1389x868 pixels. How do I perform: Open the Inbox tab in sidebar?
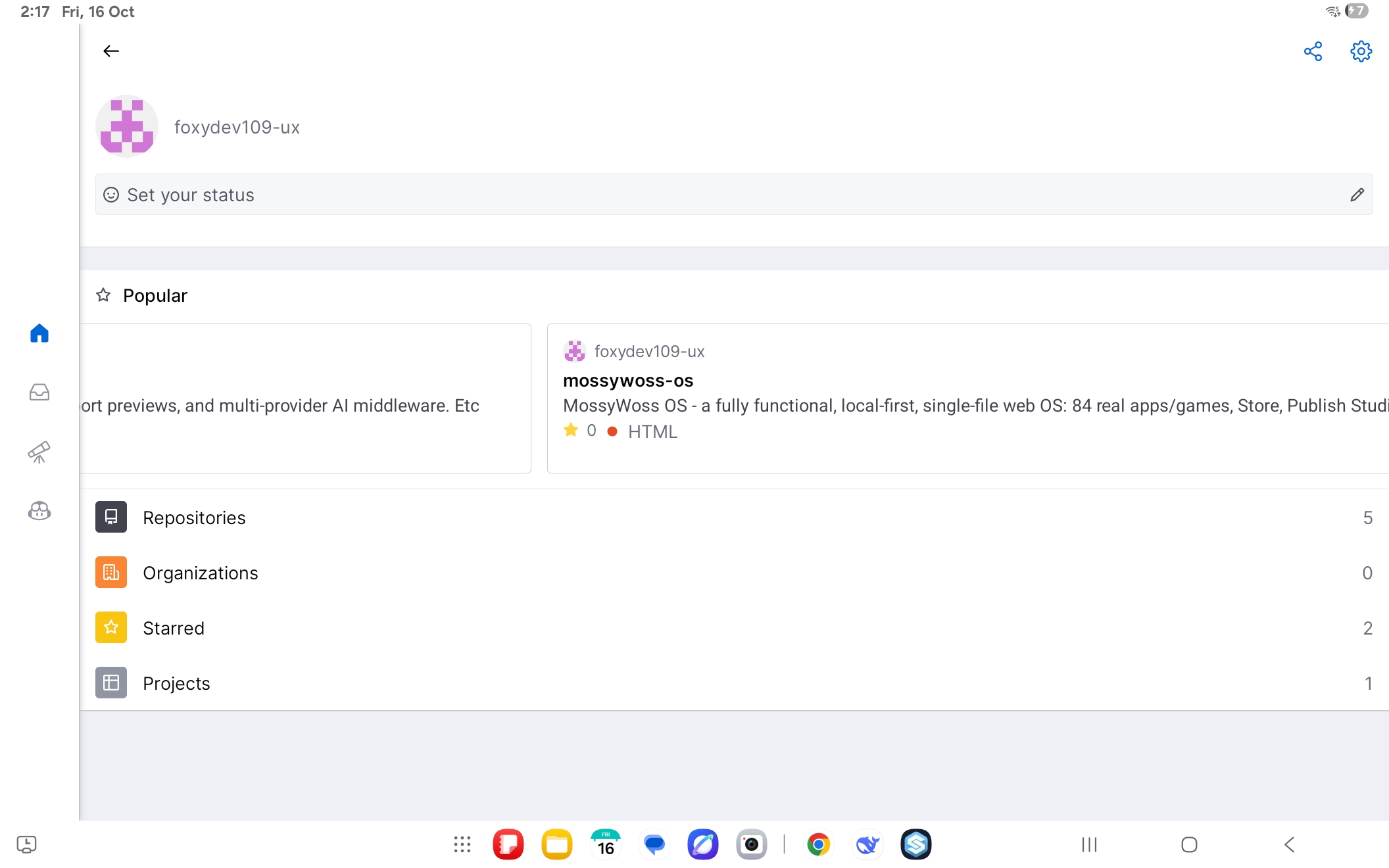pos(39,393)
